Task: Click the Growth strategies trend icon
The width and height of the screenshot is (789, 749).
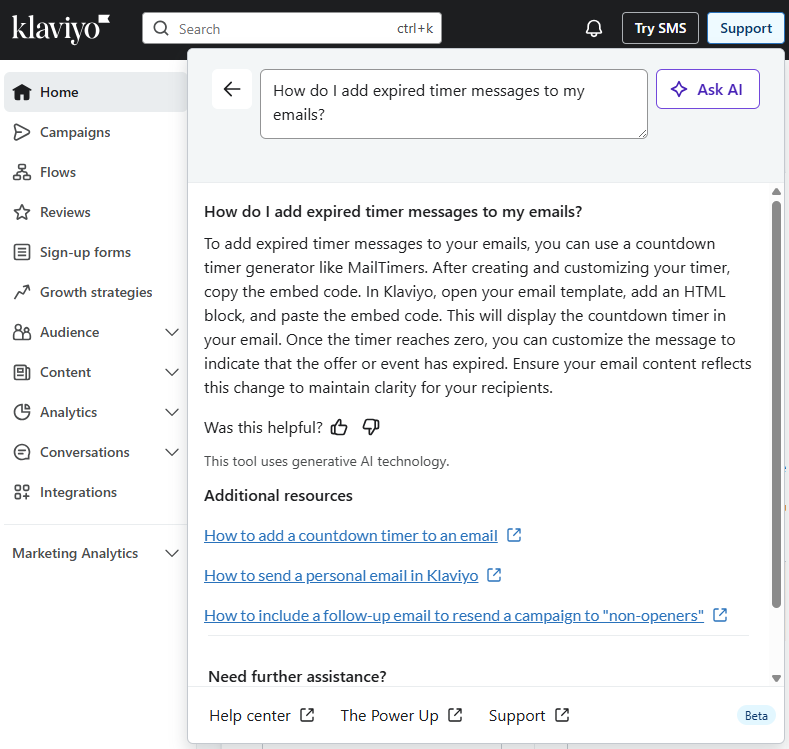Action: click(x=22, y=292)
